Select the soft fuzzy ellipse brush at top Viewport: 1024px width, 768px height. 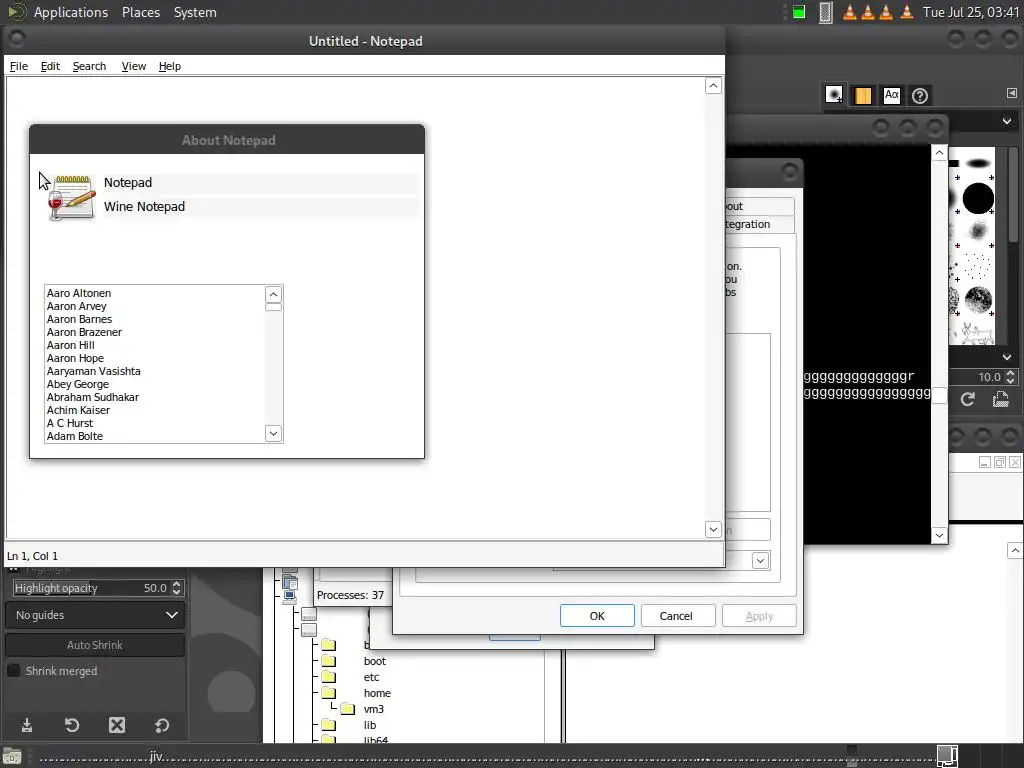[x=978, y=163]
